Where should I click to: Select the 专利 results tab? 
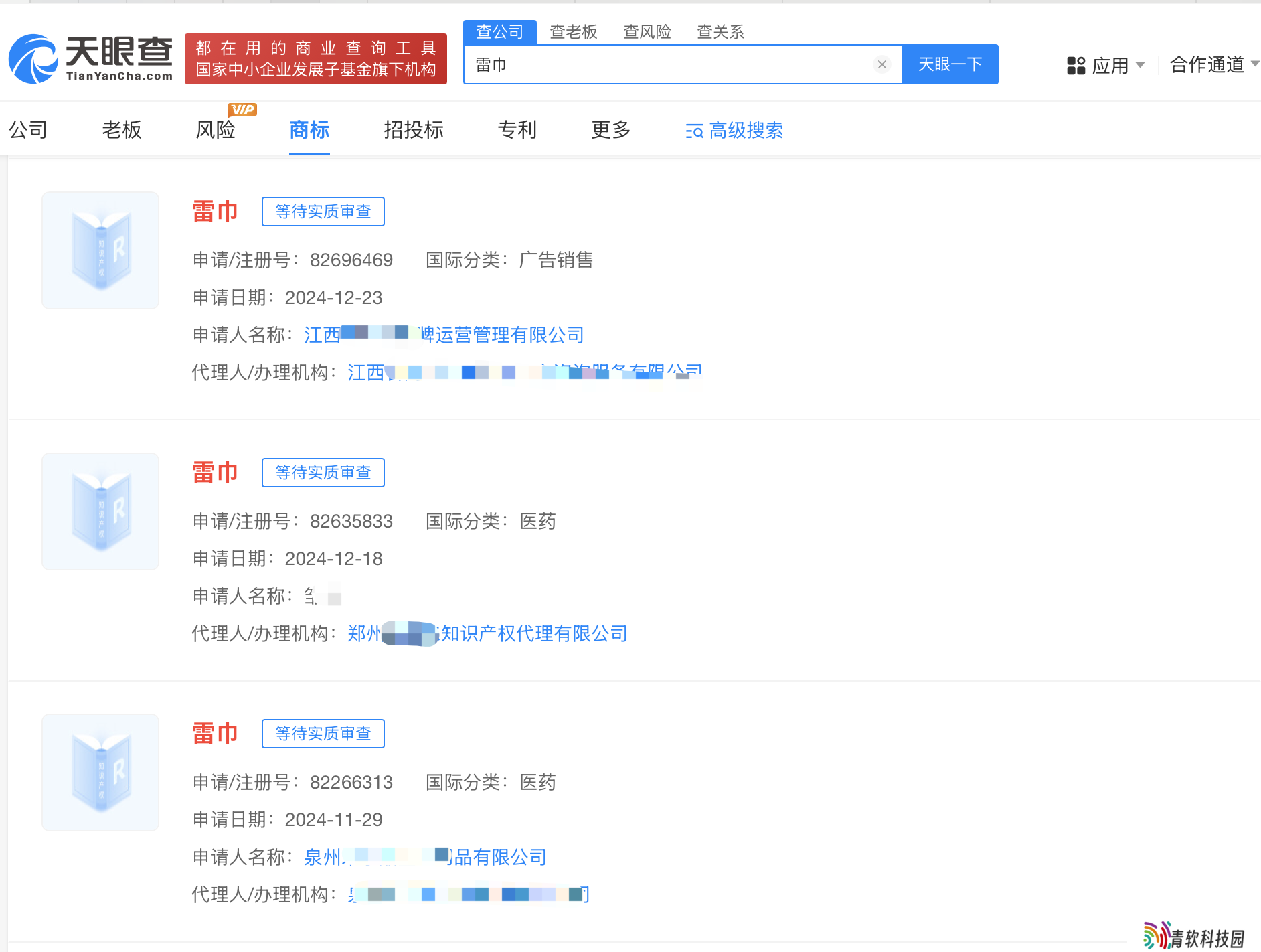517,129
